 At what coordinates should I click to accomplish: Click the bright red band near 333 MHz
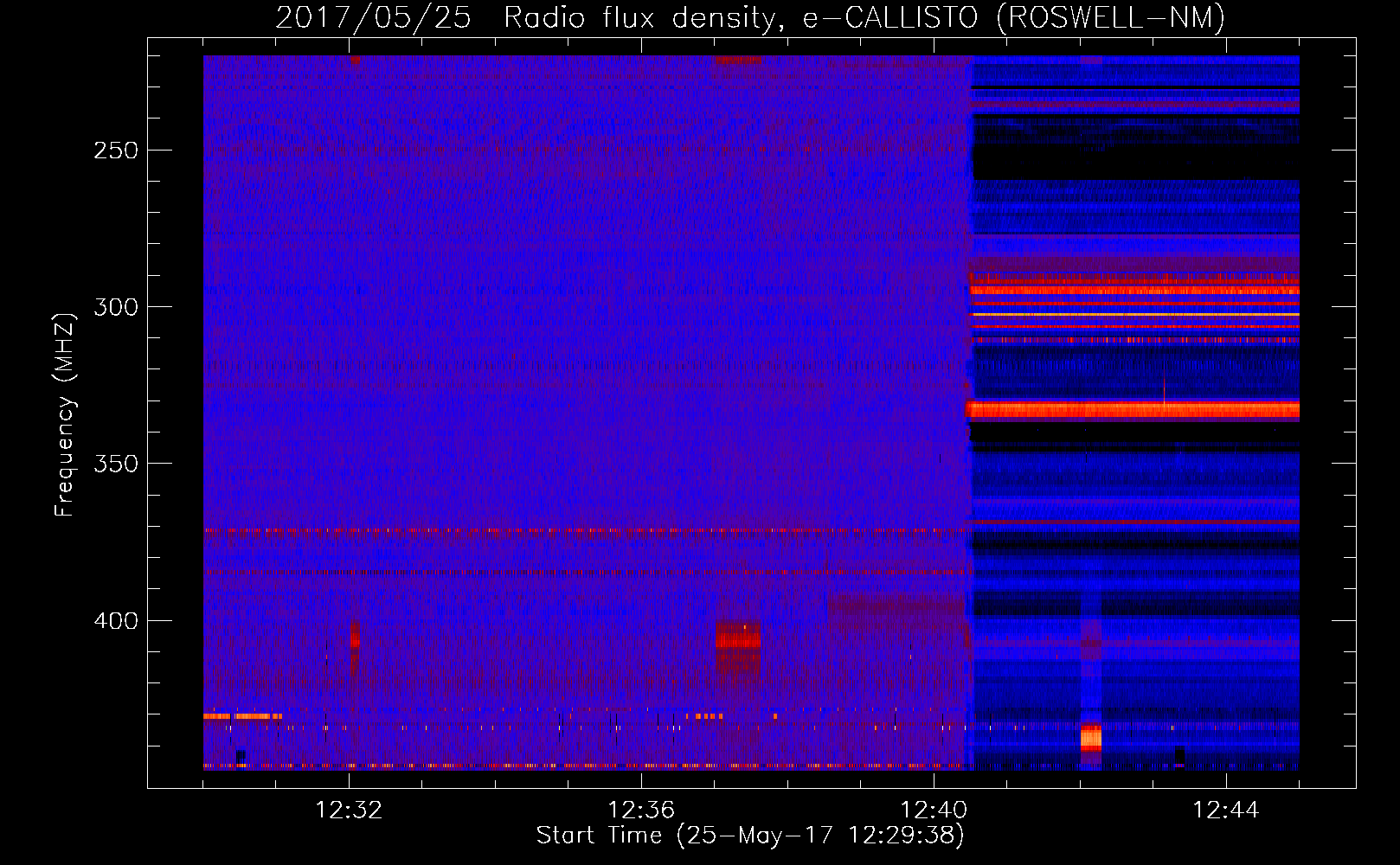click(x=1133, y=409)
